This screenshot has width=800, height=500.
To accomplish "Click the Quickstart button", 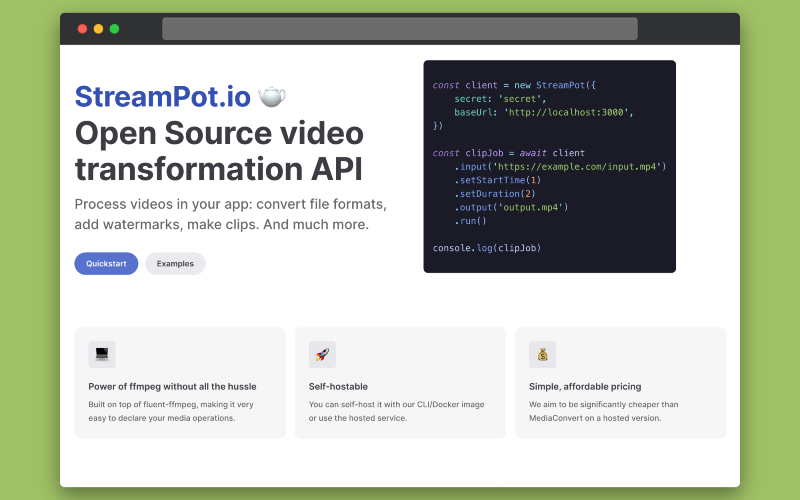I will pyautogui.click(x=106, y=264).
